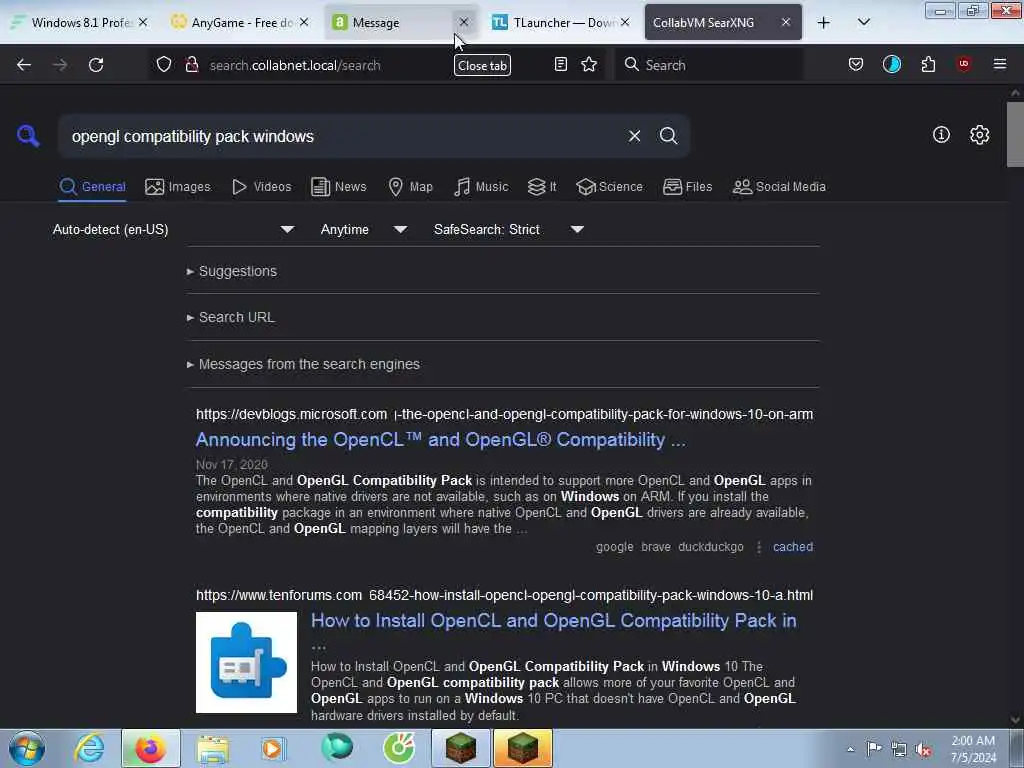Click the insecure connection padlock icon
The width and height of the screenshot is (1024, 768).
click(x=191, y=65)
